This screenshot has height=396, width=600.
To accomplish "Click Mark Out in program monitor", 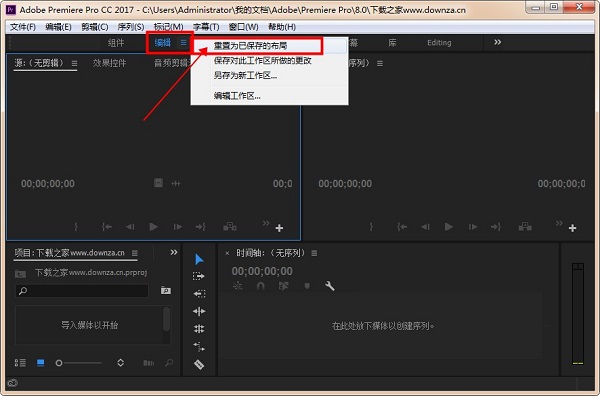I will tap(371, 227).
